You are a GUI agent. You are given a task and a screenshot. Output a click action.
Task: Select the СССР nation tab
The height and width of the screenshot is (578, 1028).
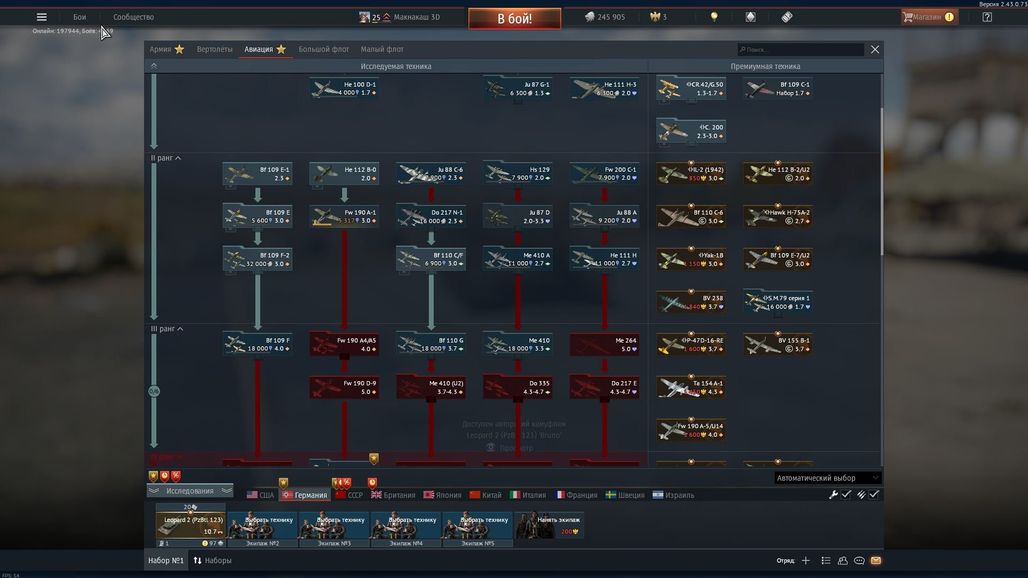tap(349, 495)
